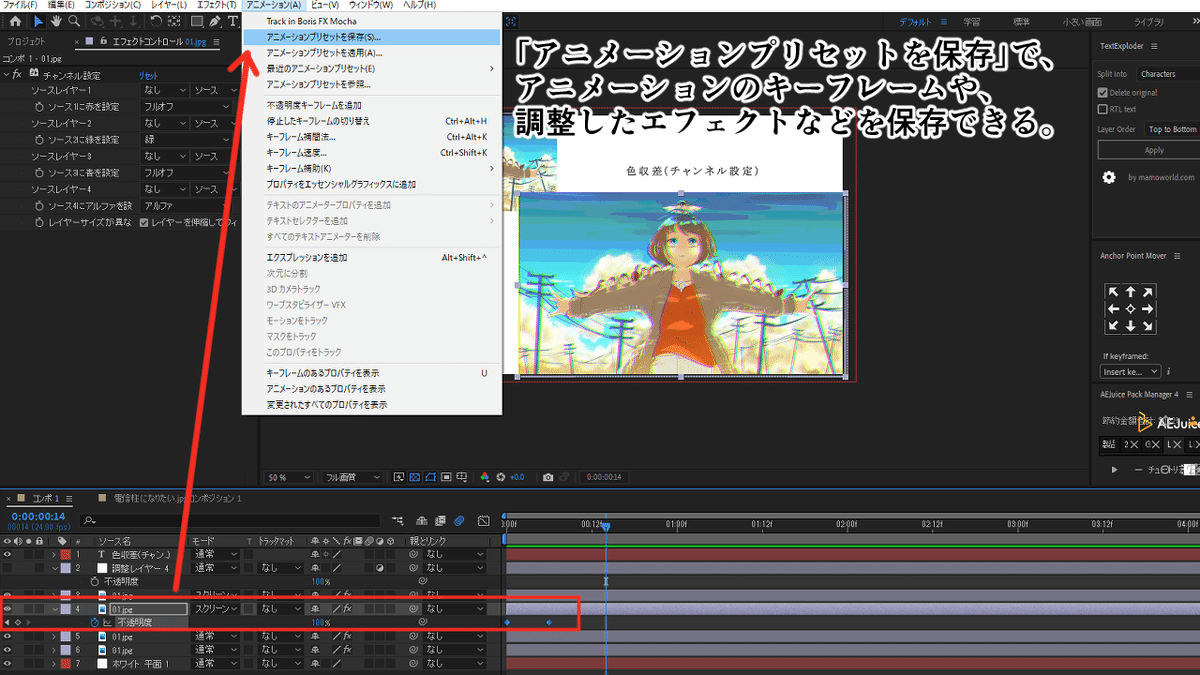This screenshot has width=1200, height=675.
Task: Click the center anchor point icon
Action: point(1130,309)
